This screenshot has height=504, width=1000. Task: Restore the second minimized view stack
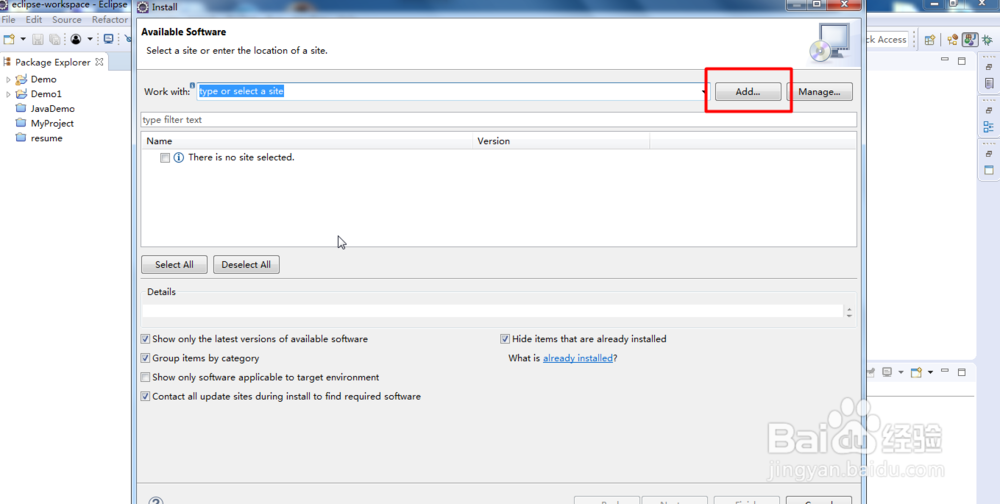pos(989,110)
